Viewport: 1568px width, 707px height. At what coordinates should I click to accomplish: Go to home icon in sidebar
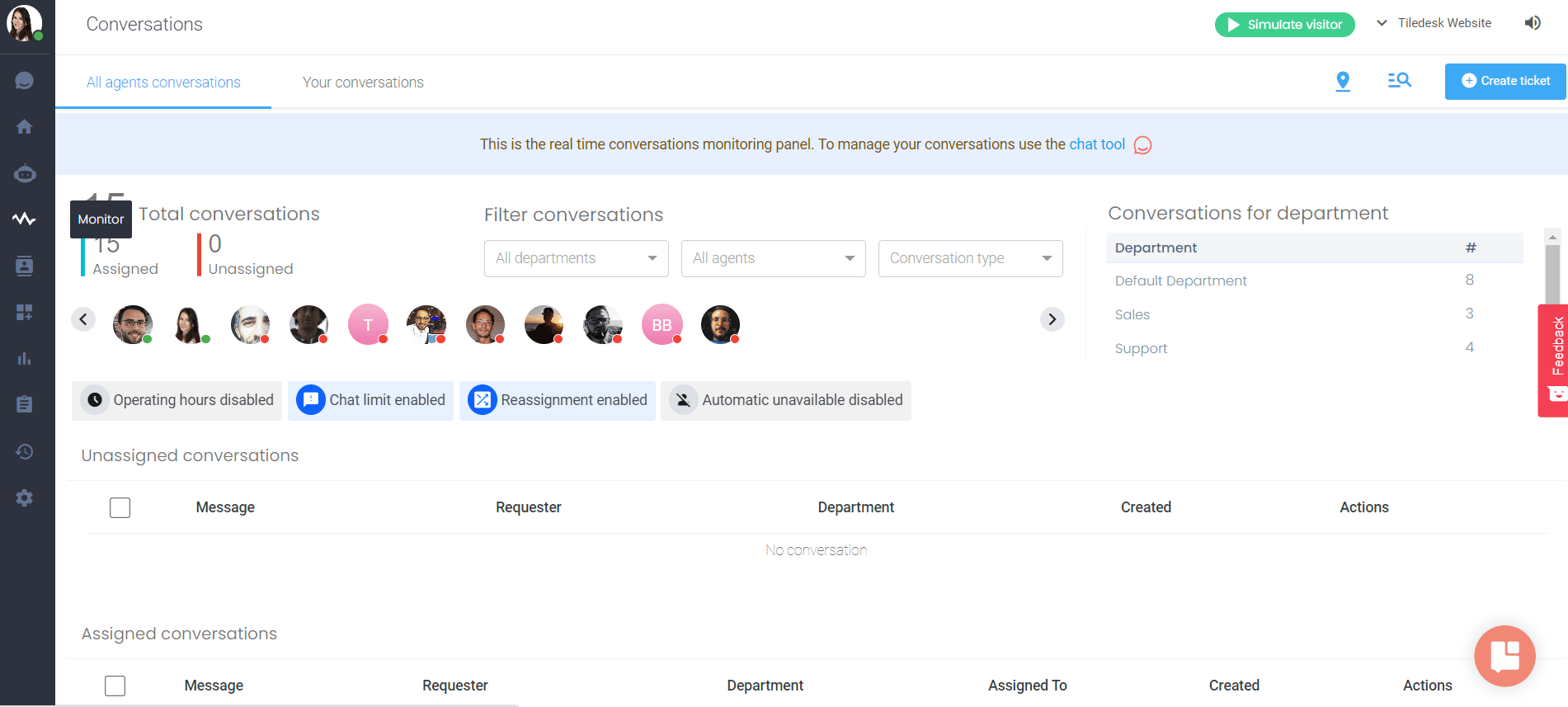point(25,126)
